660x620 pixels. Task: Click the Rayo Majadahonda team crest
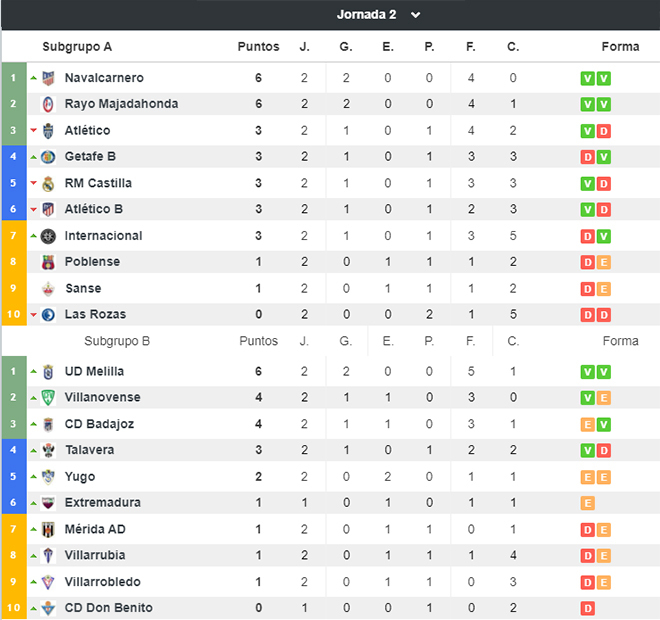tap(48, 104)
